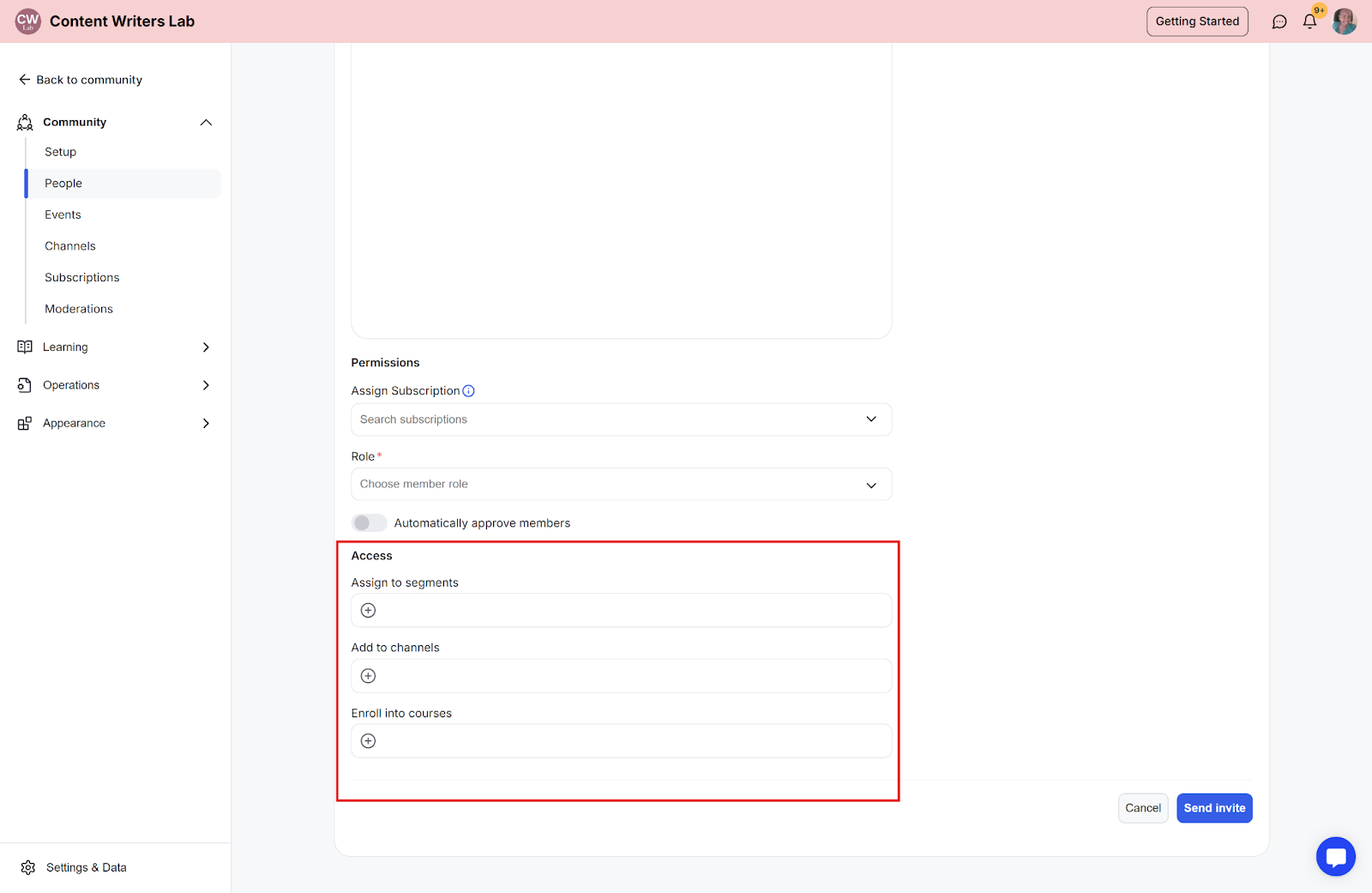Expand the Appearance section chevron
The image size is (1372, 893).
[206, 424]
